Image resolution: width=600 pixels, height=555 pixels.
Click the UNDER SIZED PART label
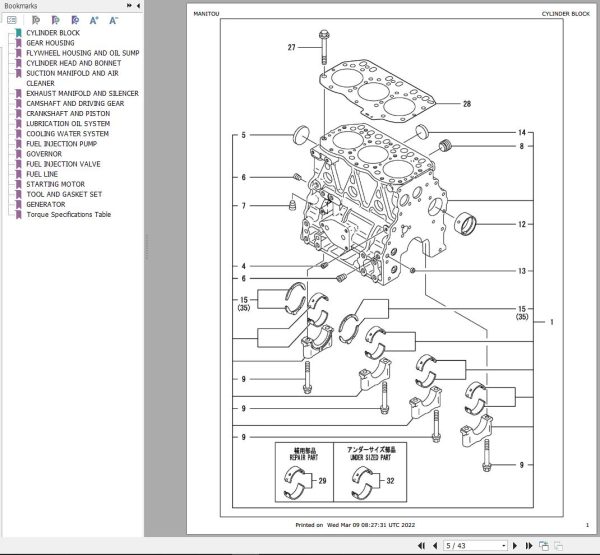(370, 457)
